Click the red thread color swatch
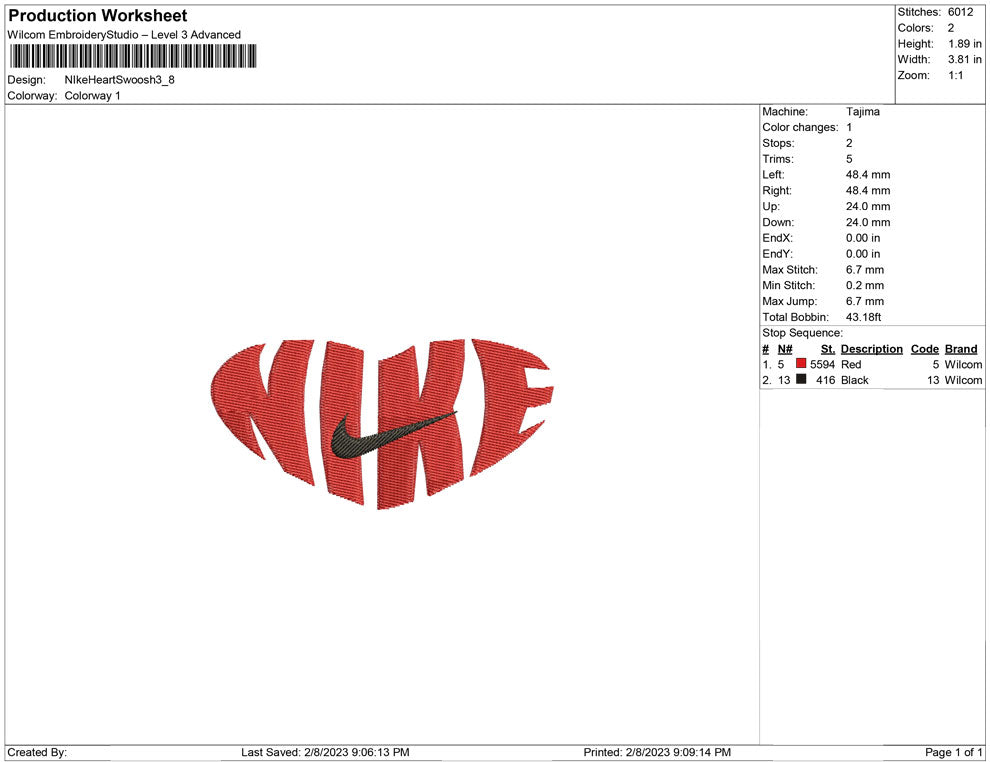 [801, 363]
